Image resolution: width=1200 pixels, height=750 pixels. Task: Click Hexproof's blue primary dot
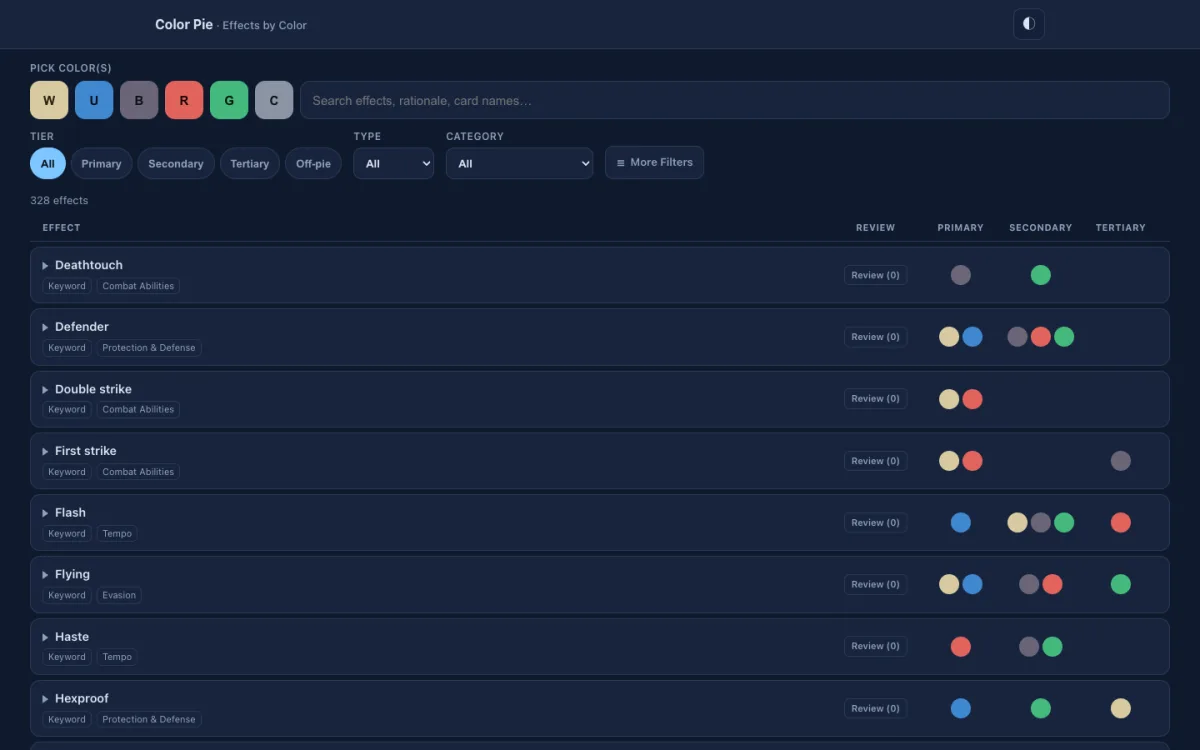pos(961,708)
